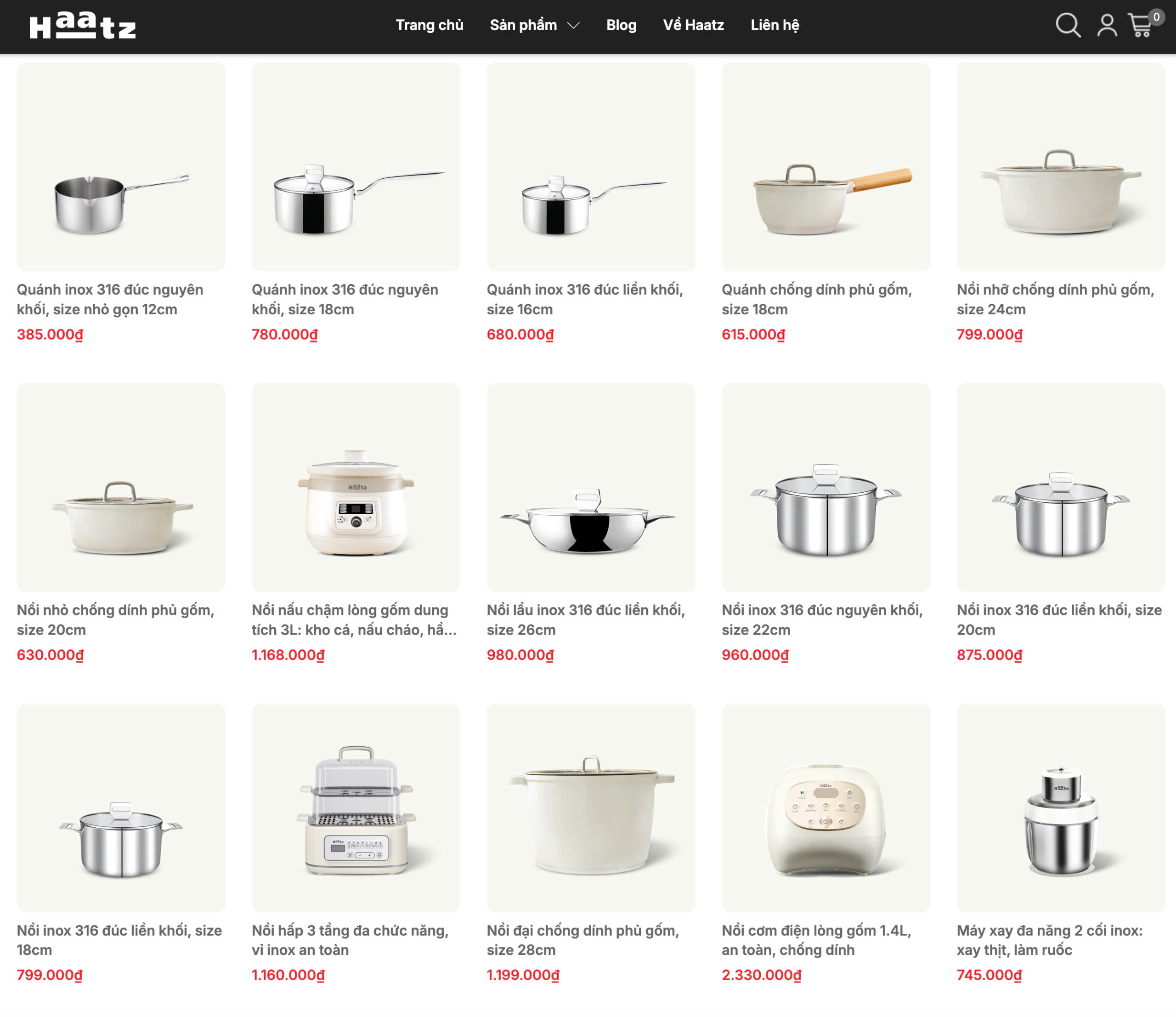This screenshot has width=1176, height=1017.
Task: Expand the Sản phẩm dropdown chevron
Action: point(574,26)
